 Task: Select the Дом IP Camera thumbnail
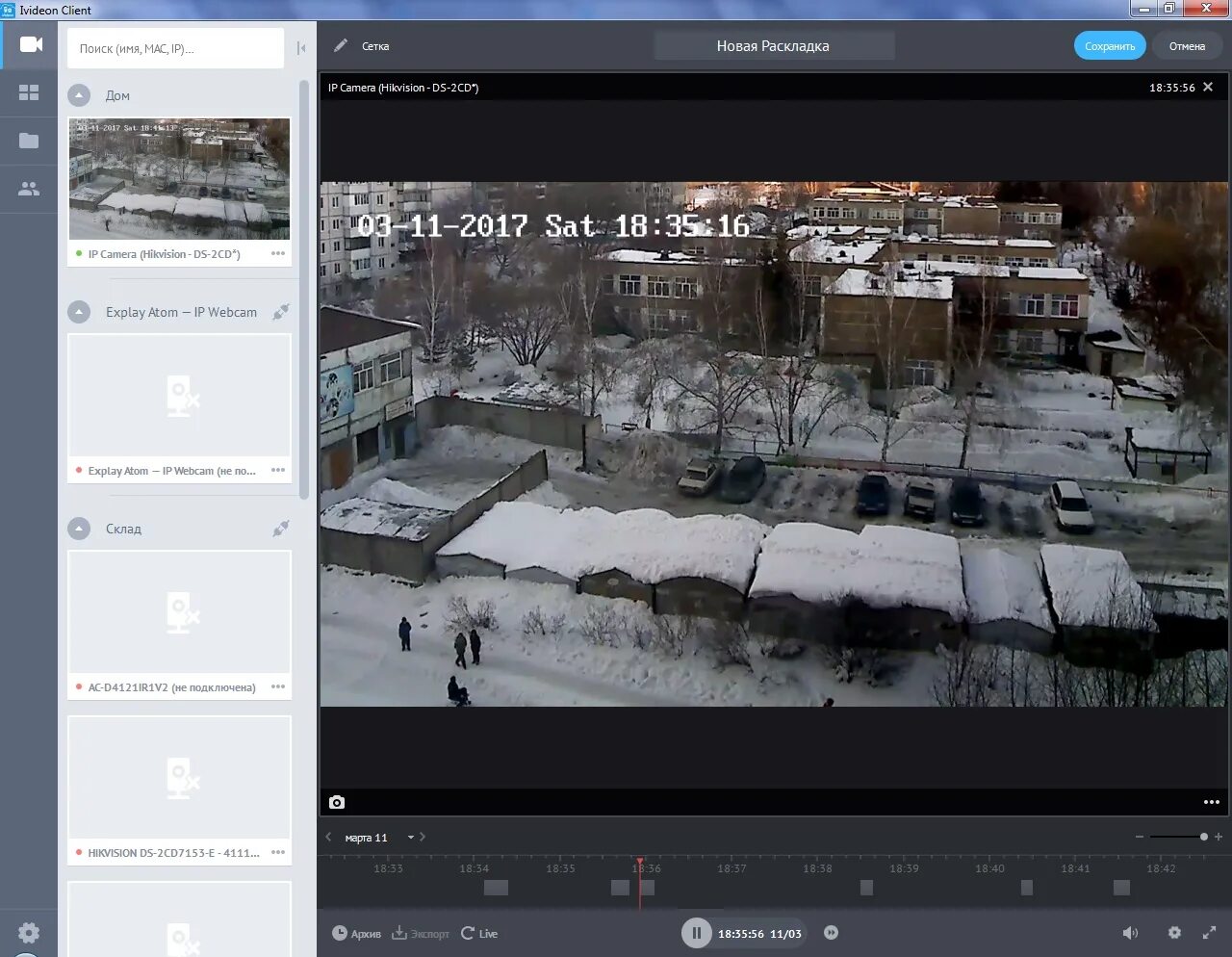(179, 179)
